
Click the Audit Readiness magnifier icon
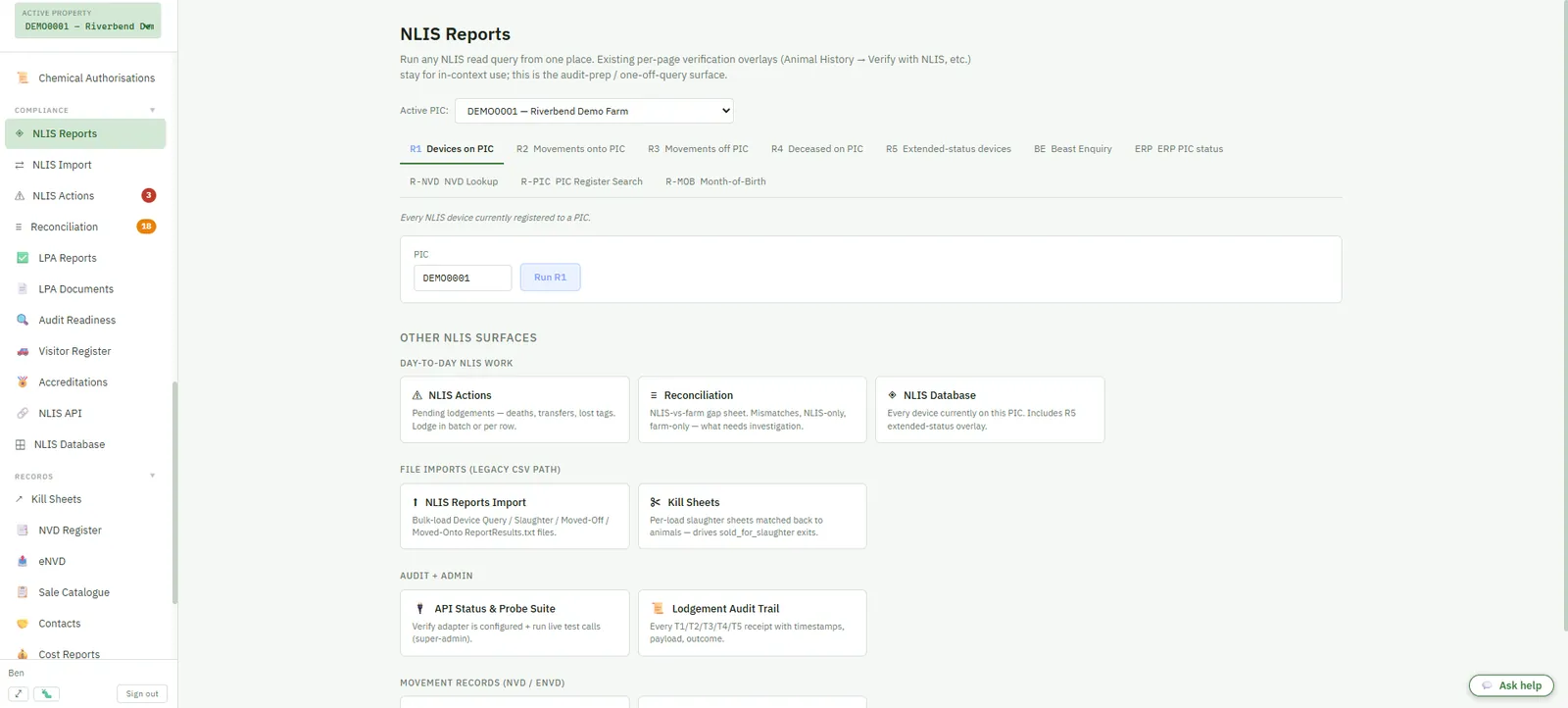click(x=23, y=320)
